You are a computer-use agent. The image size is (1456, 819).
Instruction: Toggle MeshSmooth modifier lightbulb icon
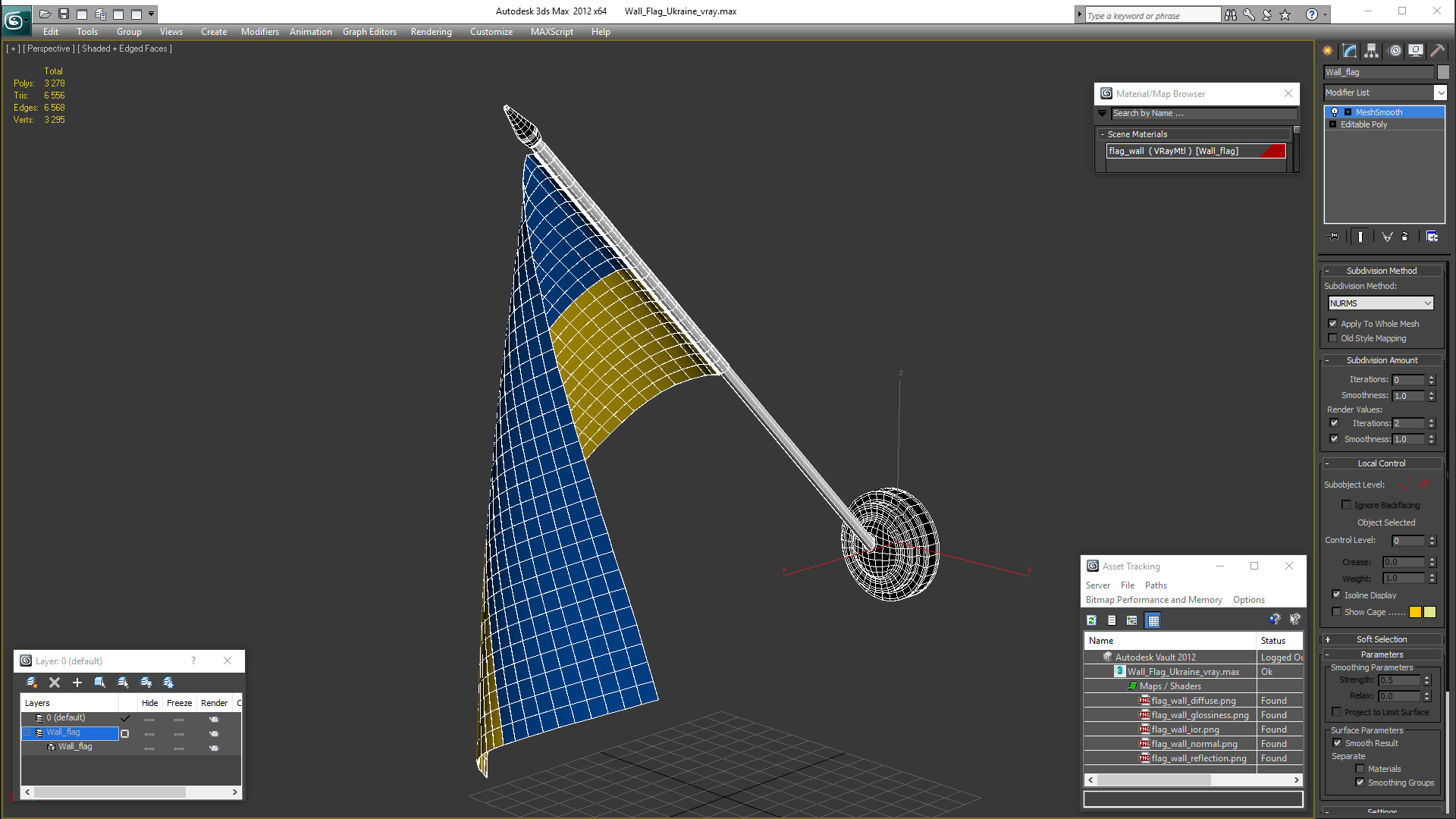(1335, 112)
